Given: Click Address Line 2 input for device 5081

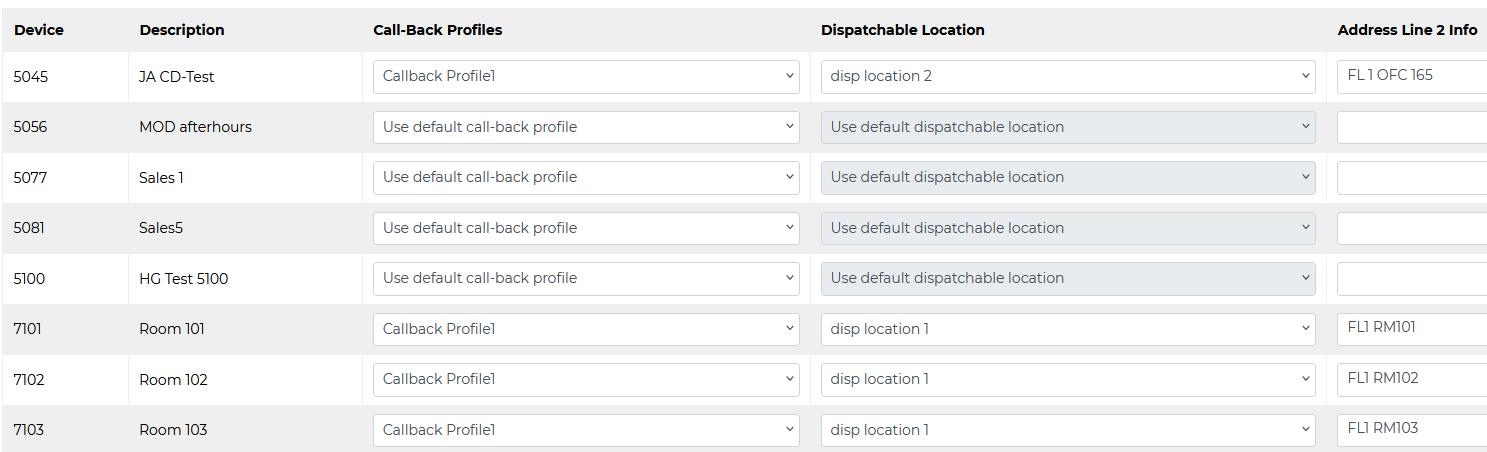Looking at the screenshot, I should click(x=1411, y=228).
